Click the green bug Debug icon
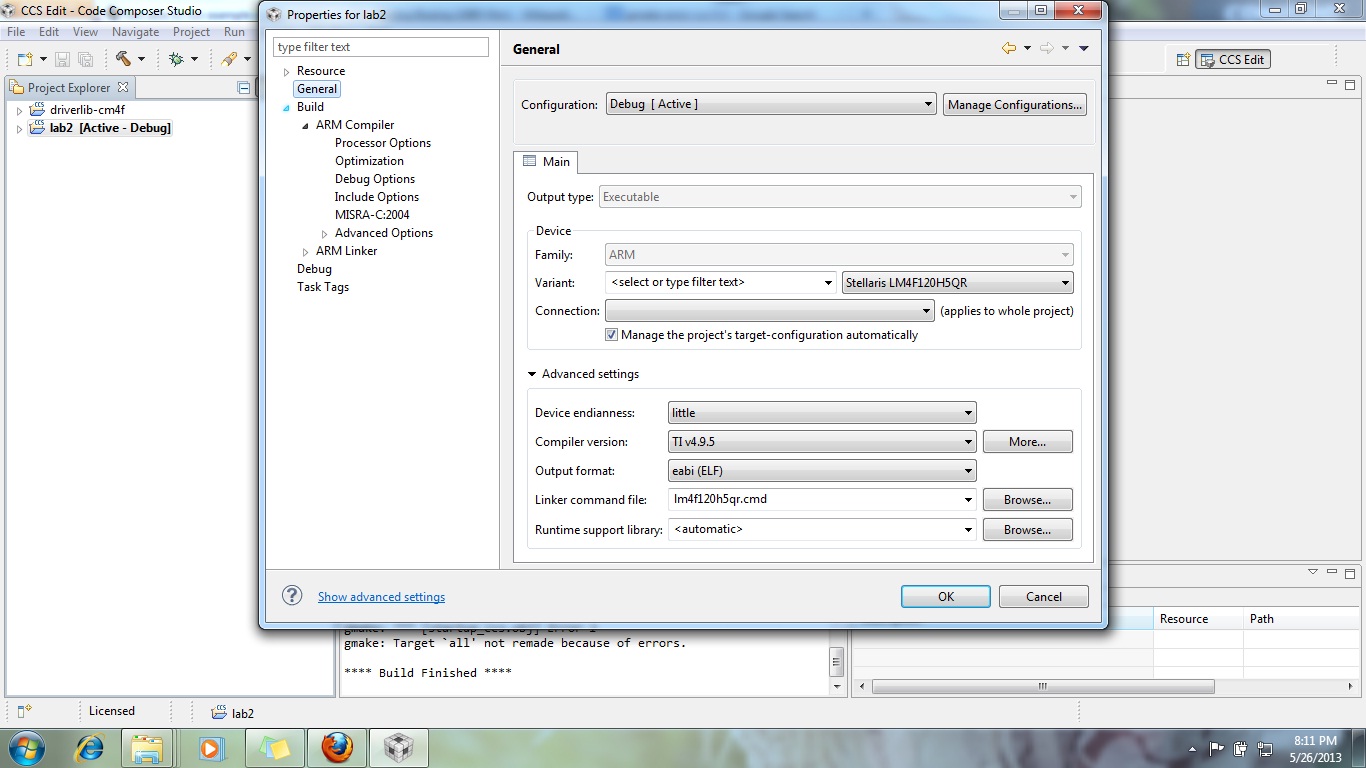 [x=176, y=59]
